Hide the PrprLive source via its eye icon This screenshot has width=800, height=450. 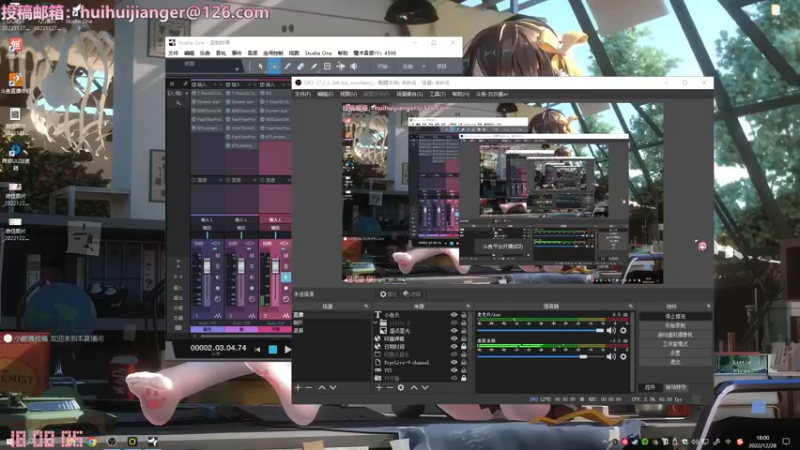tap(454, 362)
